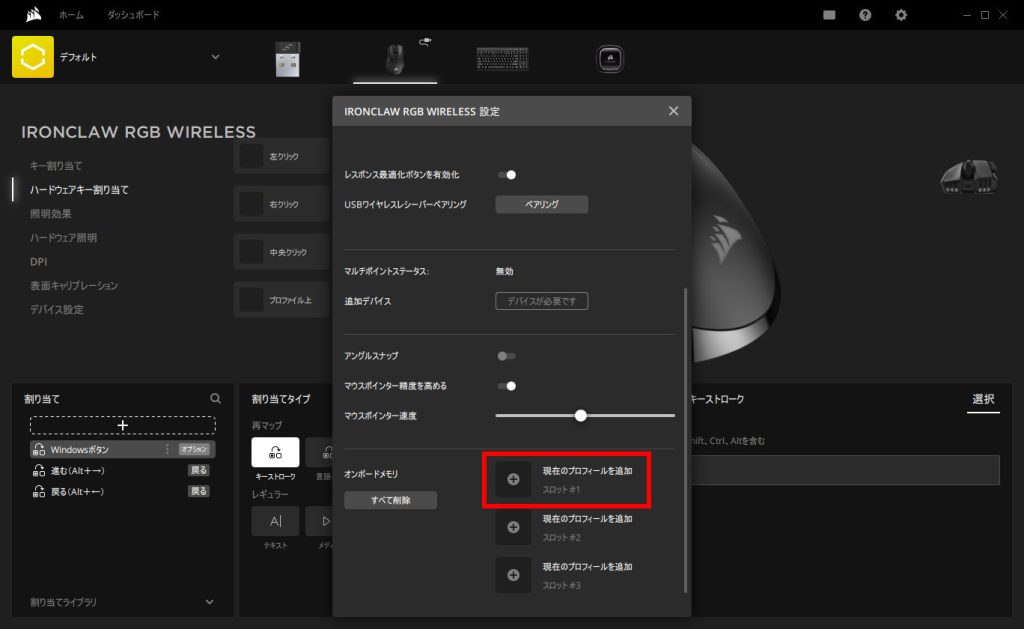
Task: Open the messages icon in the title bar
Action: pos(829,15)
